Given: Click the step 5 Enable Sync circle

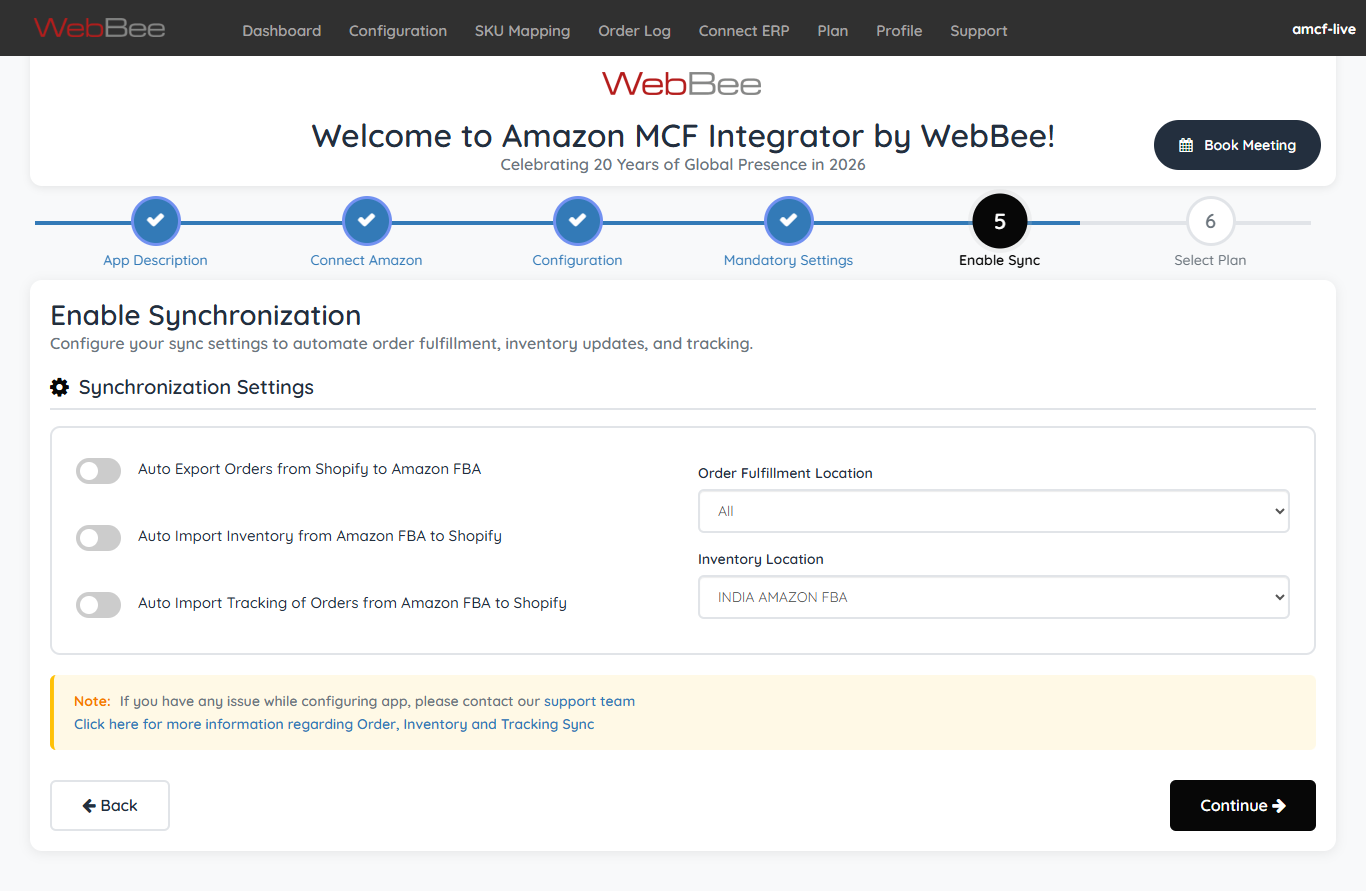Looking at the screenshot, I should point(999,221).
